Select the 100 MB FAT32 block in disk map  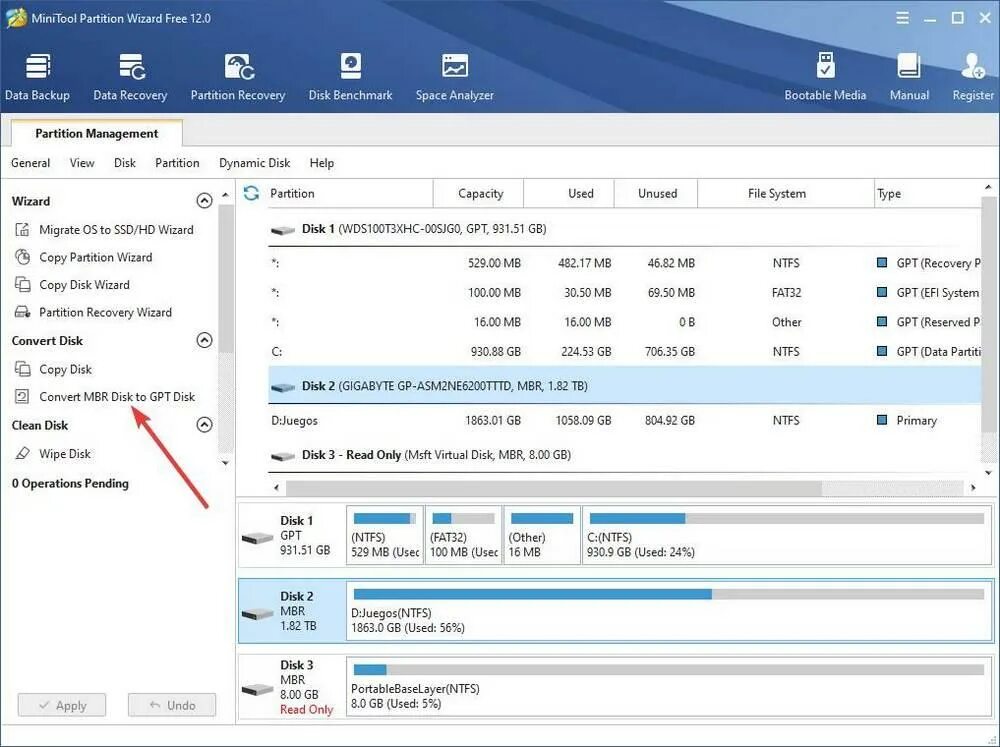[463, 535]
